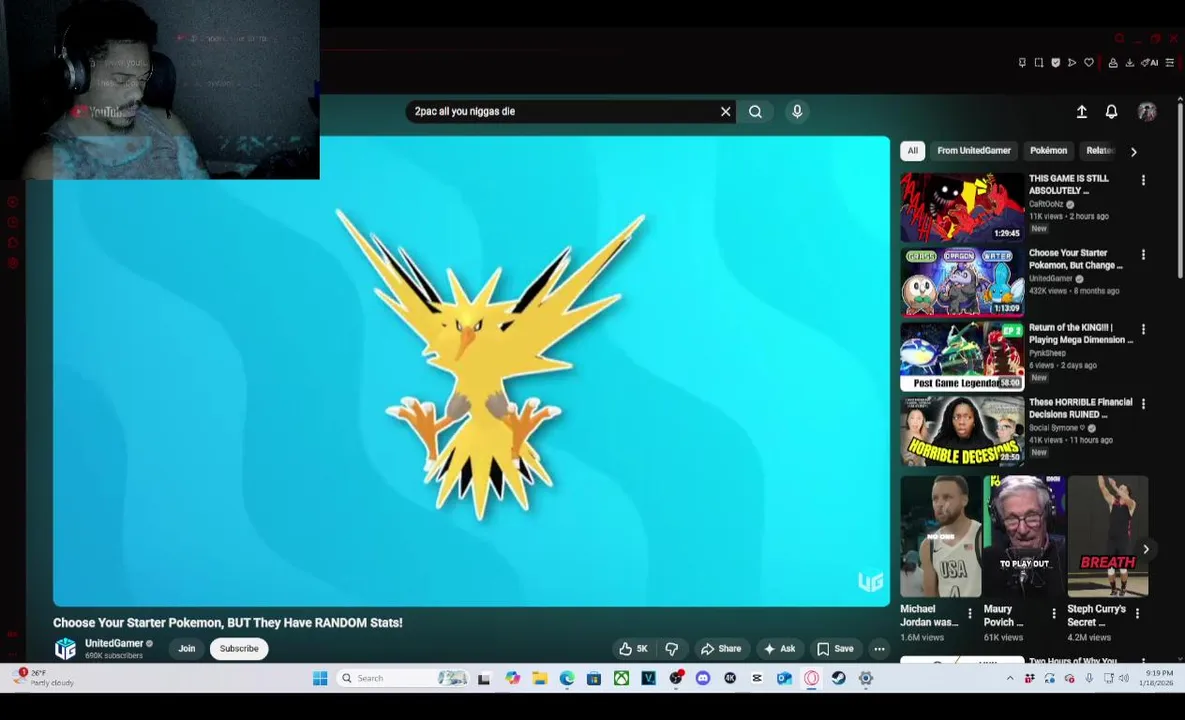Screen dimensions: 1185x720
Task: Click the Join button
Action: point(187,649)
